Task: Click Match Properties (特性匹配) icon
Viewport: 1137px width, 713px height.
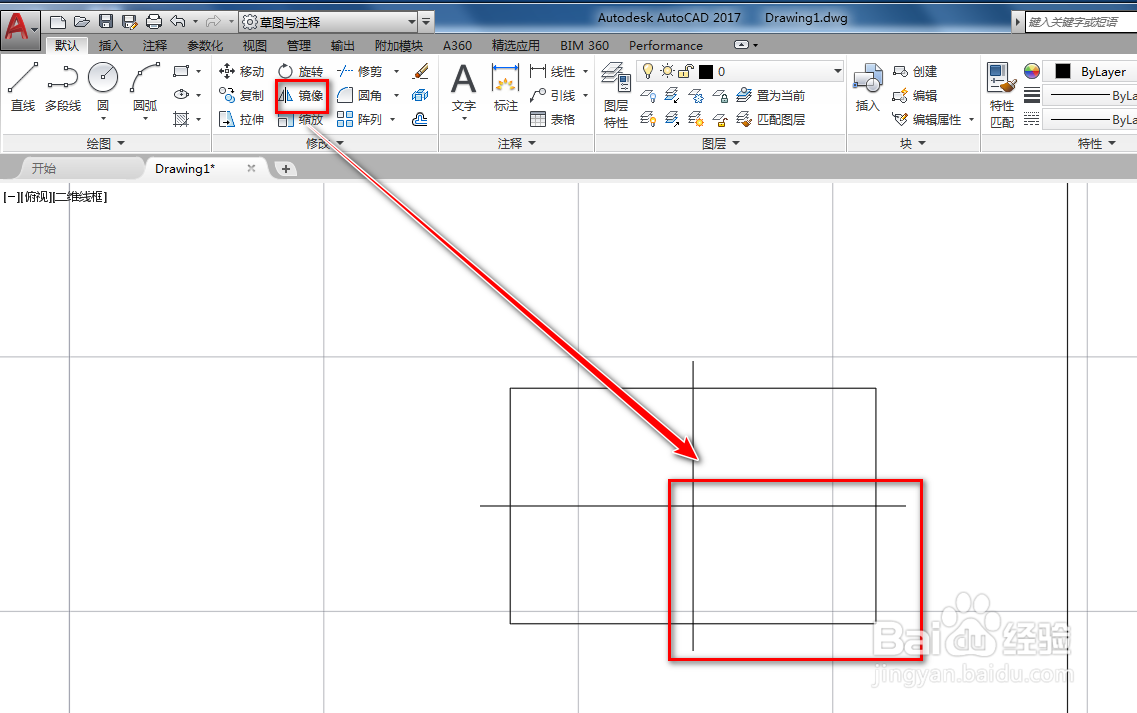Action: (1002, 96)
